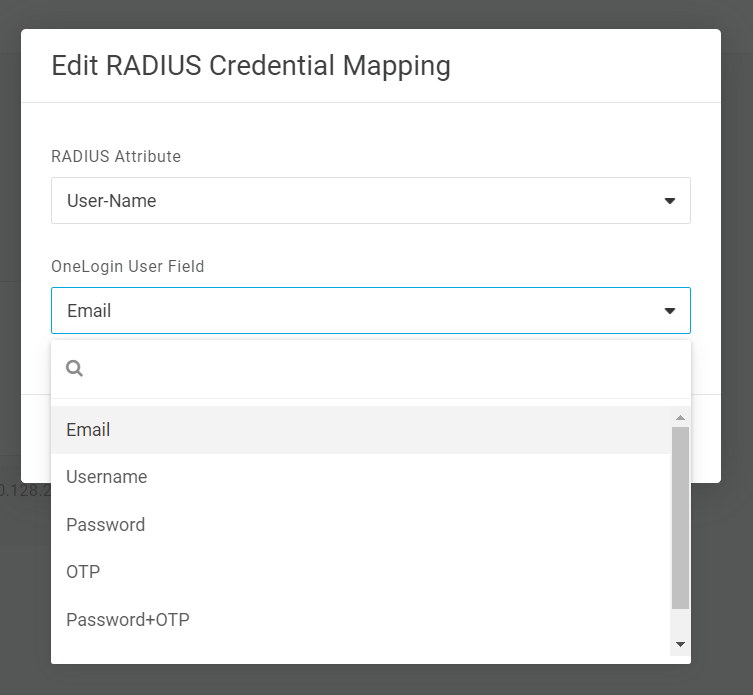Click the search field in the dropdown list

point(371,369)
